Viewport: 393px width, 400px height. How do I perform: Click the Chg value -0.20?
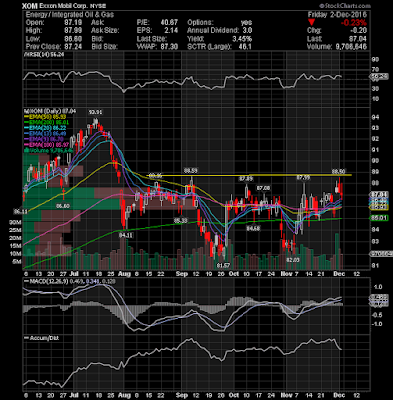[358, 31]
